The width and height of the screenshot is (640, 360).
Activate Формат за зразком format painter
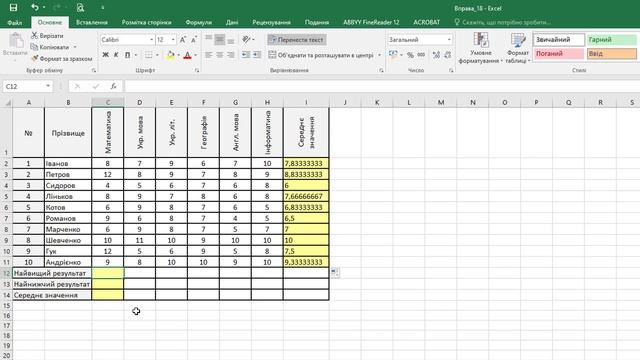pyautogui.click(x=62, y=59)
